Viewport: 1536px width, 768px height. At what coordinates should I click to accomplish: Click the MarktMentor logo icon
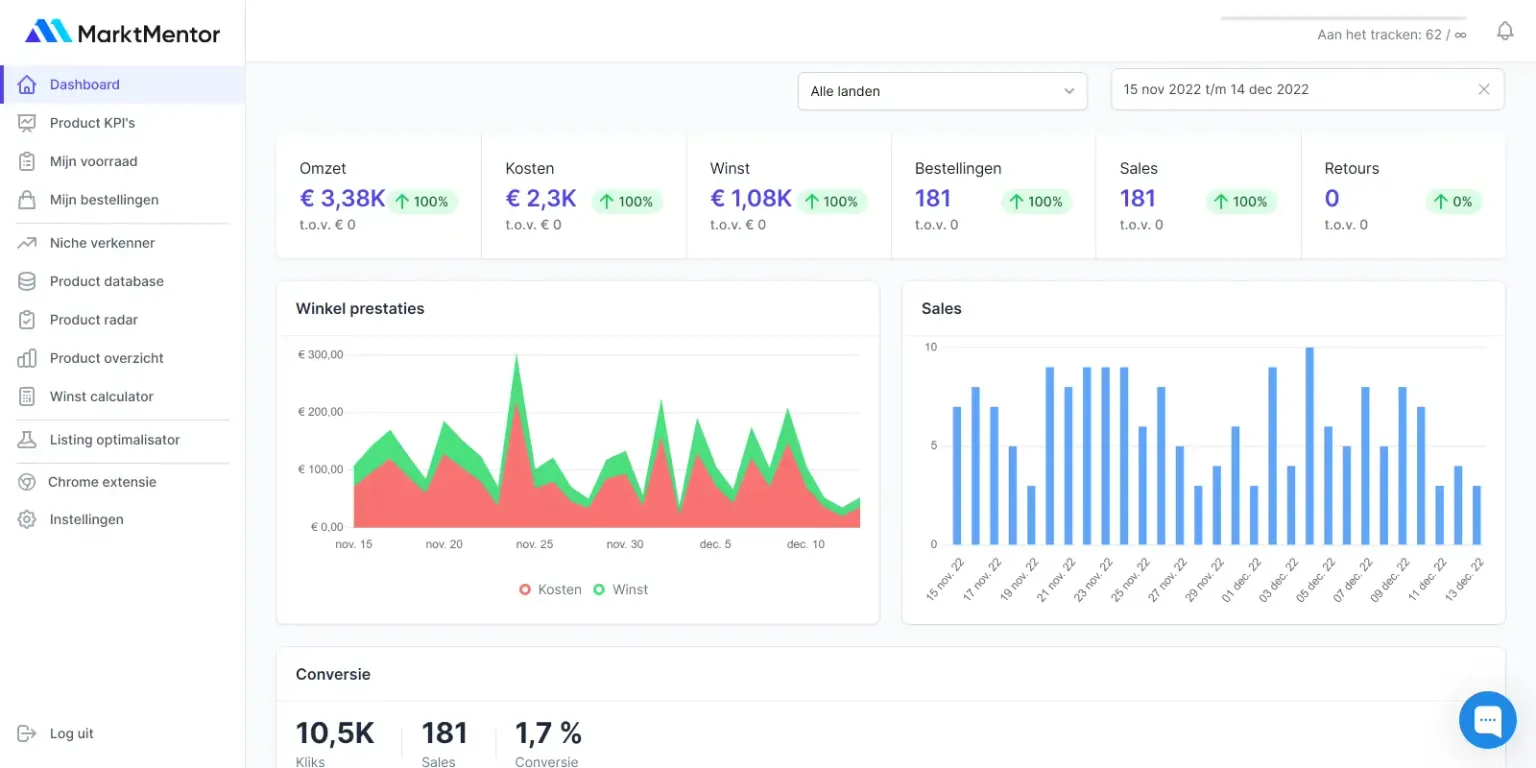point(48,32)
